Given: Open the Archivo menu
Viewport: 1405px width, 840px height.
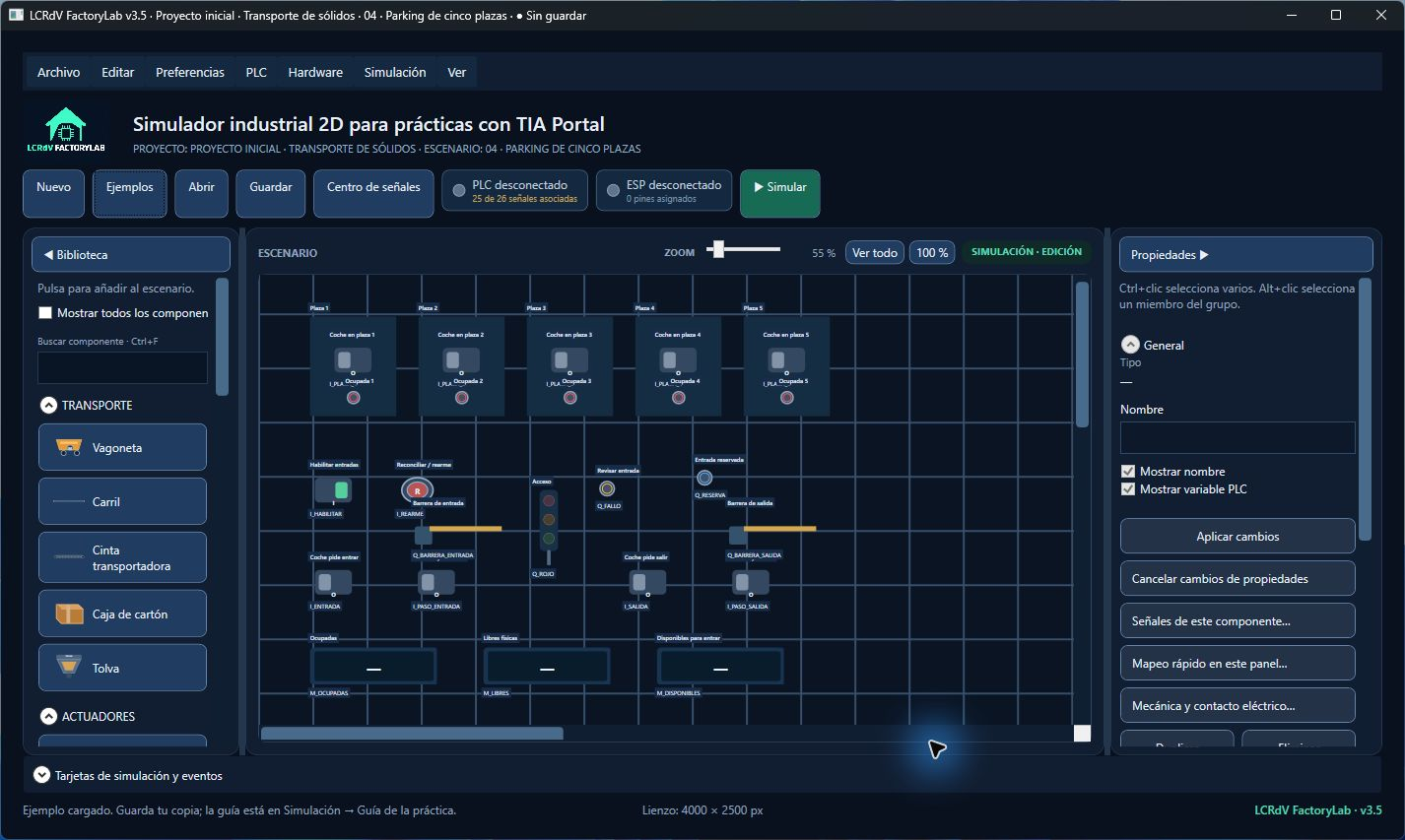Looking at the screenshot, I should [x=59, y=72].
